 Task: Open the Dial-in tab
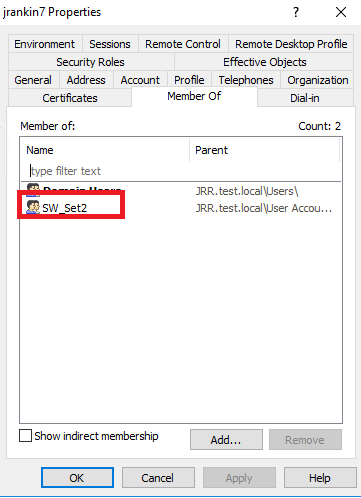pos(305,98)
